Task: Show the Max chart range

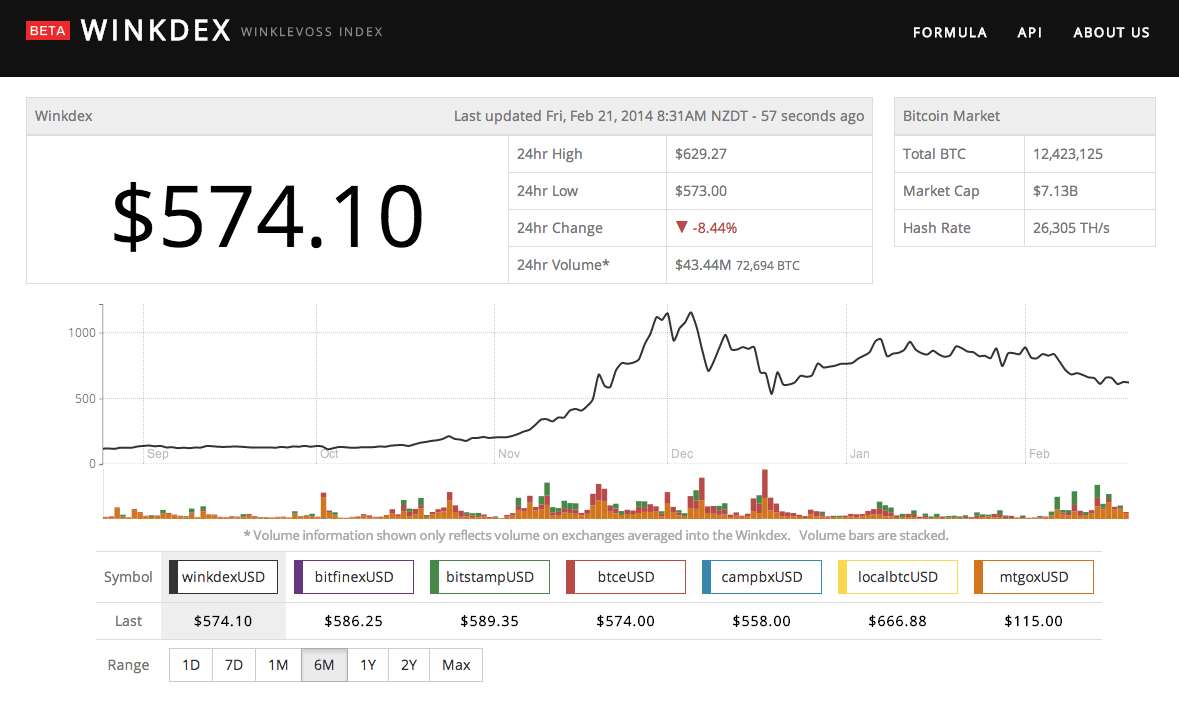Action: tap(456, 665)
